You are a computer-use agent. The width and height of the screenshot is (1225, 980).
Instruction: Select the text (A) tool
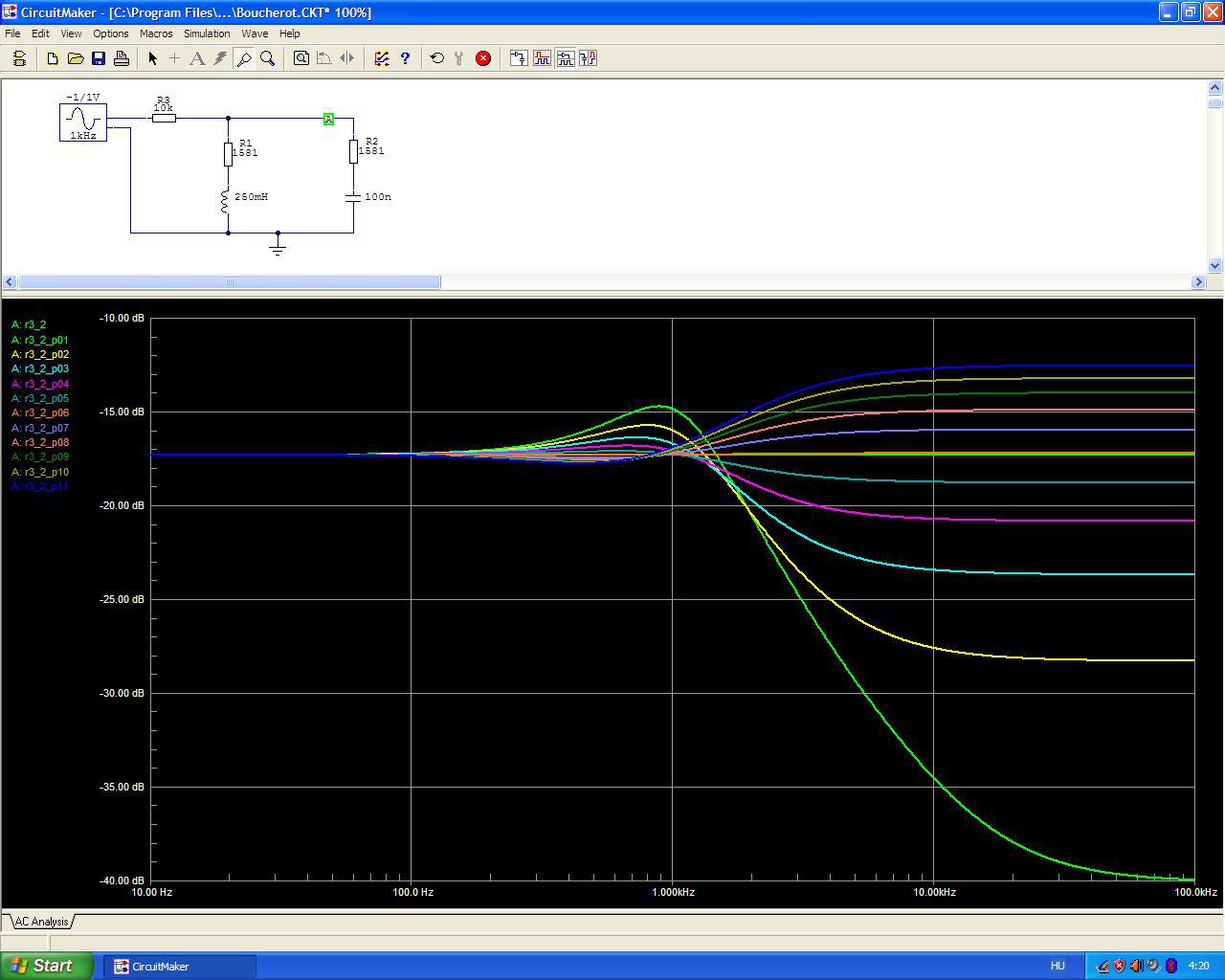pos(197,58)
